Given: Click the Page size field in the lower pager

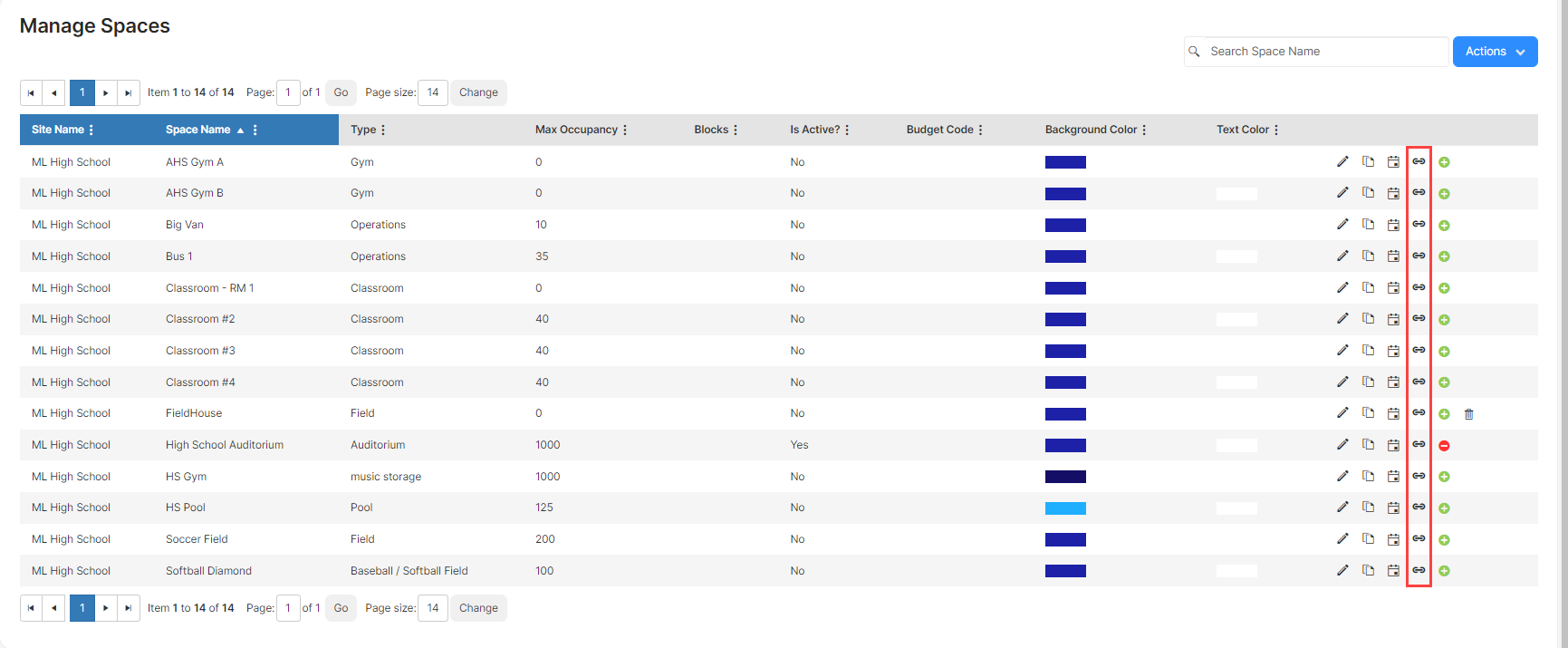Looking at the screenshot, I should [x=433, y=608].
